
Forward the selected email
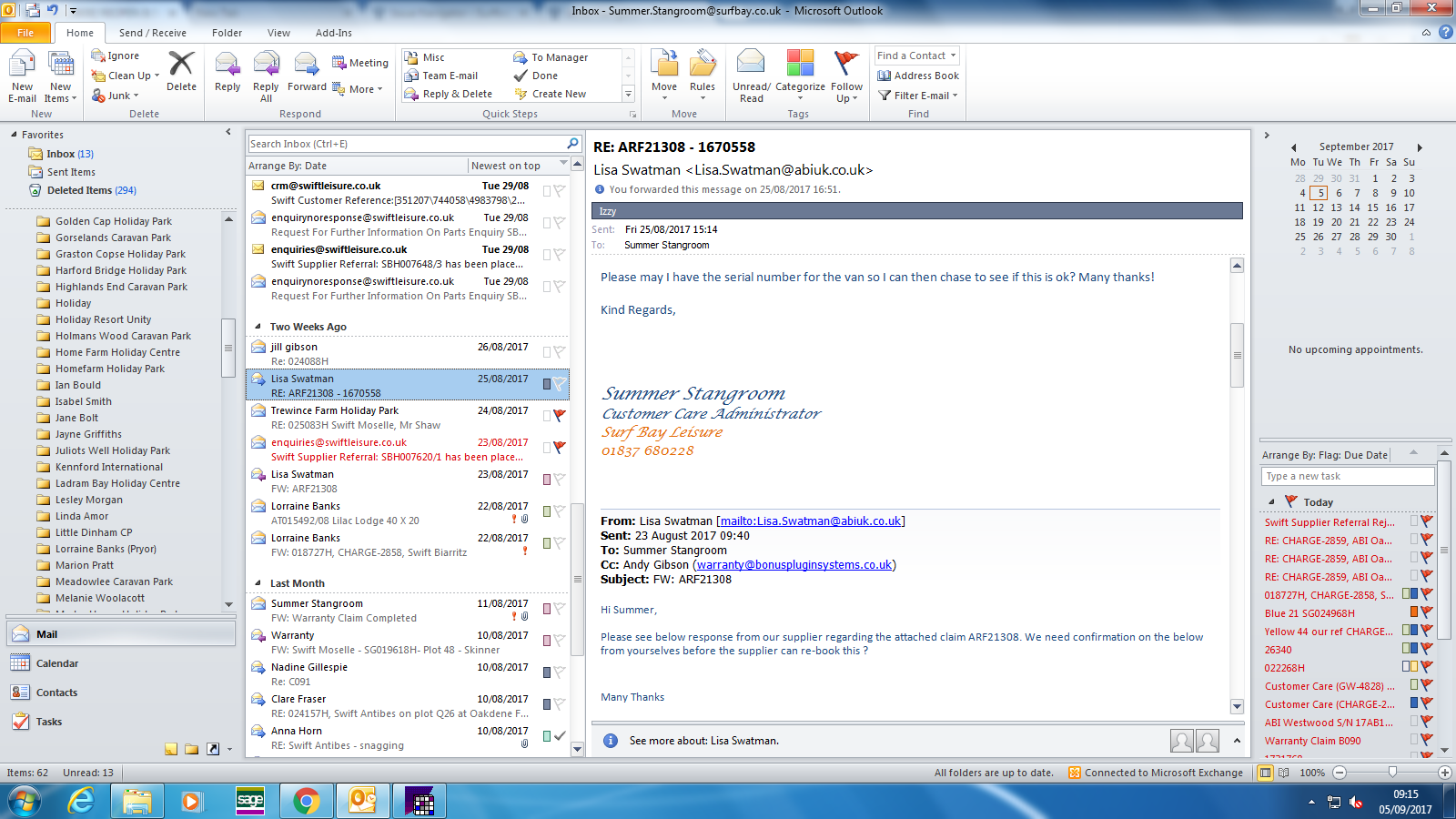tap(307, 71)
